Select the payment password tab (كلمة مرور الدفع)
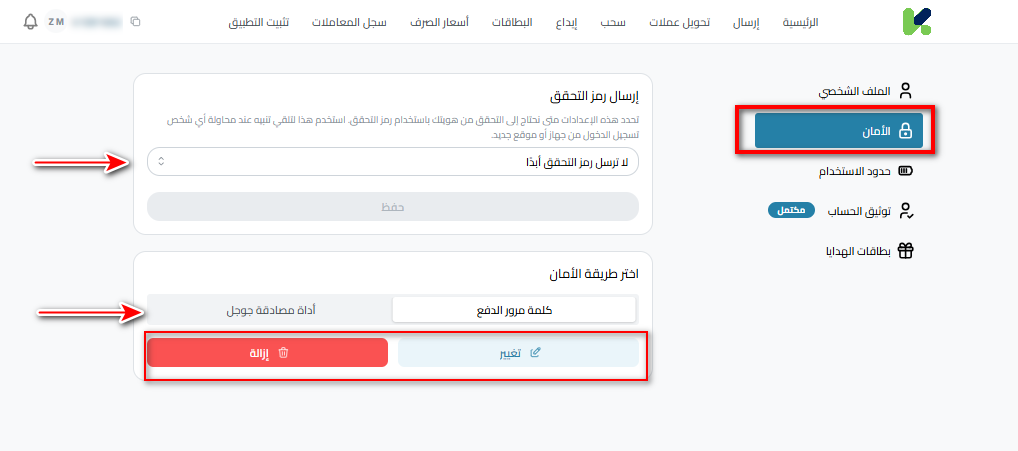This screenshot has height=451, width=1018. click(x=514, y=310)
